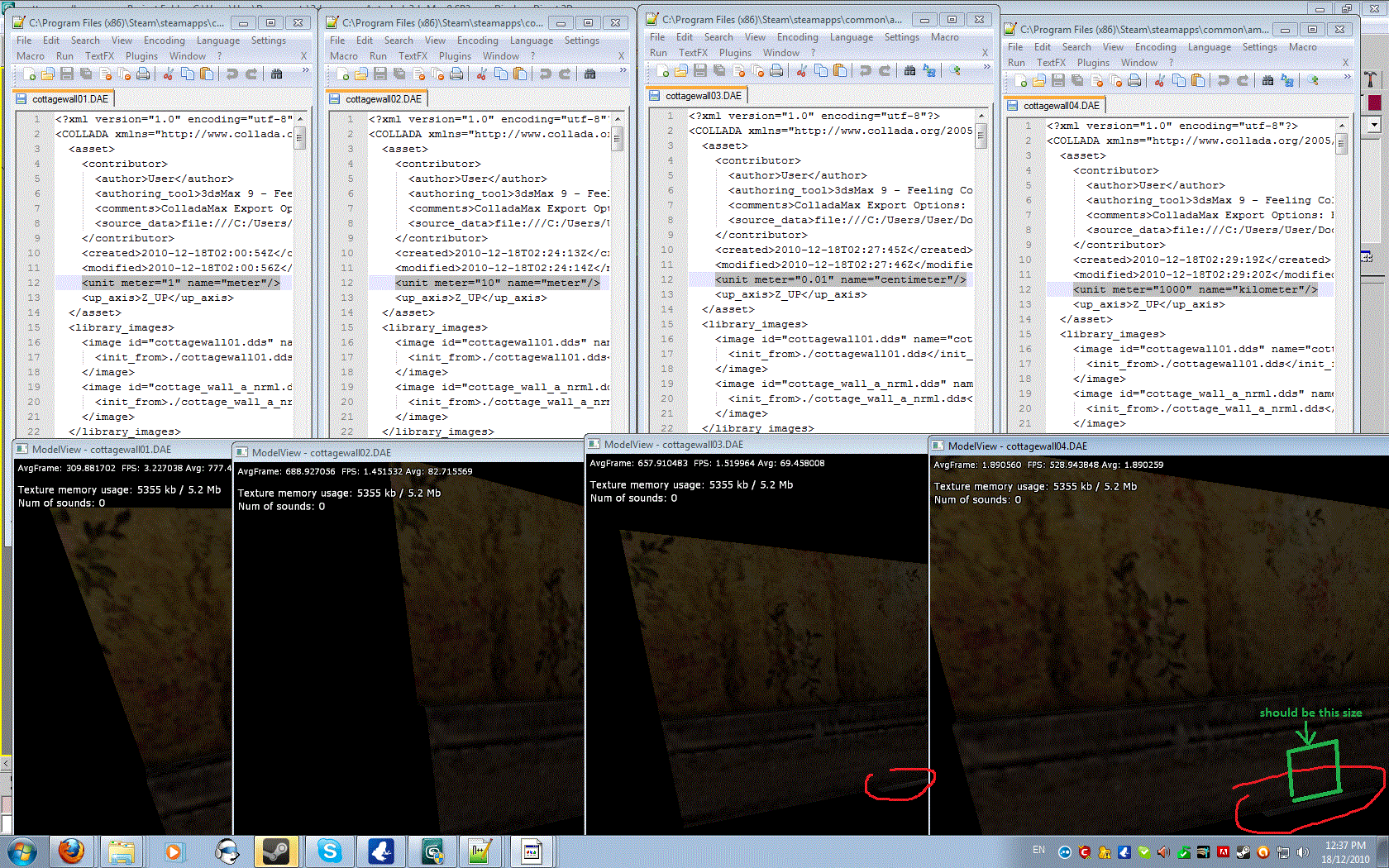1389x868 pixels.
Task: Click Replace icon in cottagewall04.DAE window toolbar
Action: (x=1287, y=81)
